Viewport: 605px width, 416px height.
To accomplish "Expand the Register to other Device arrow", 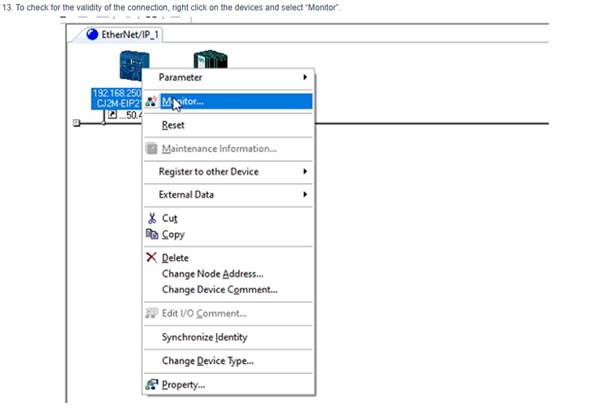I will [x=305, y=171].
